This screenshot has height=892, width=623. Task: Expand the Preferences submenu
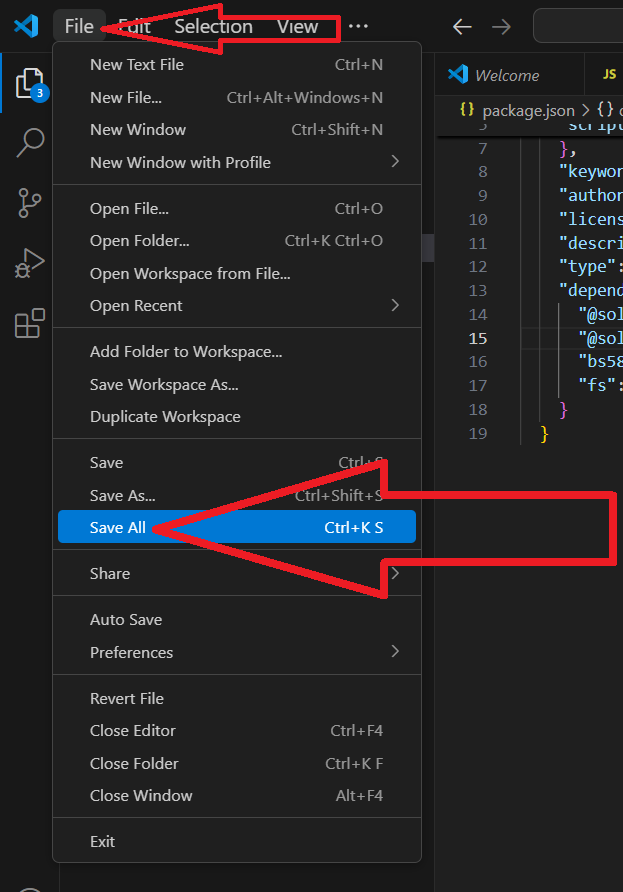click(x=237, y=653)
